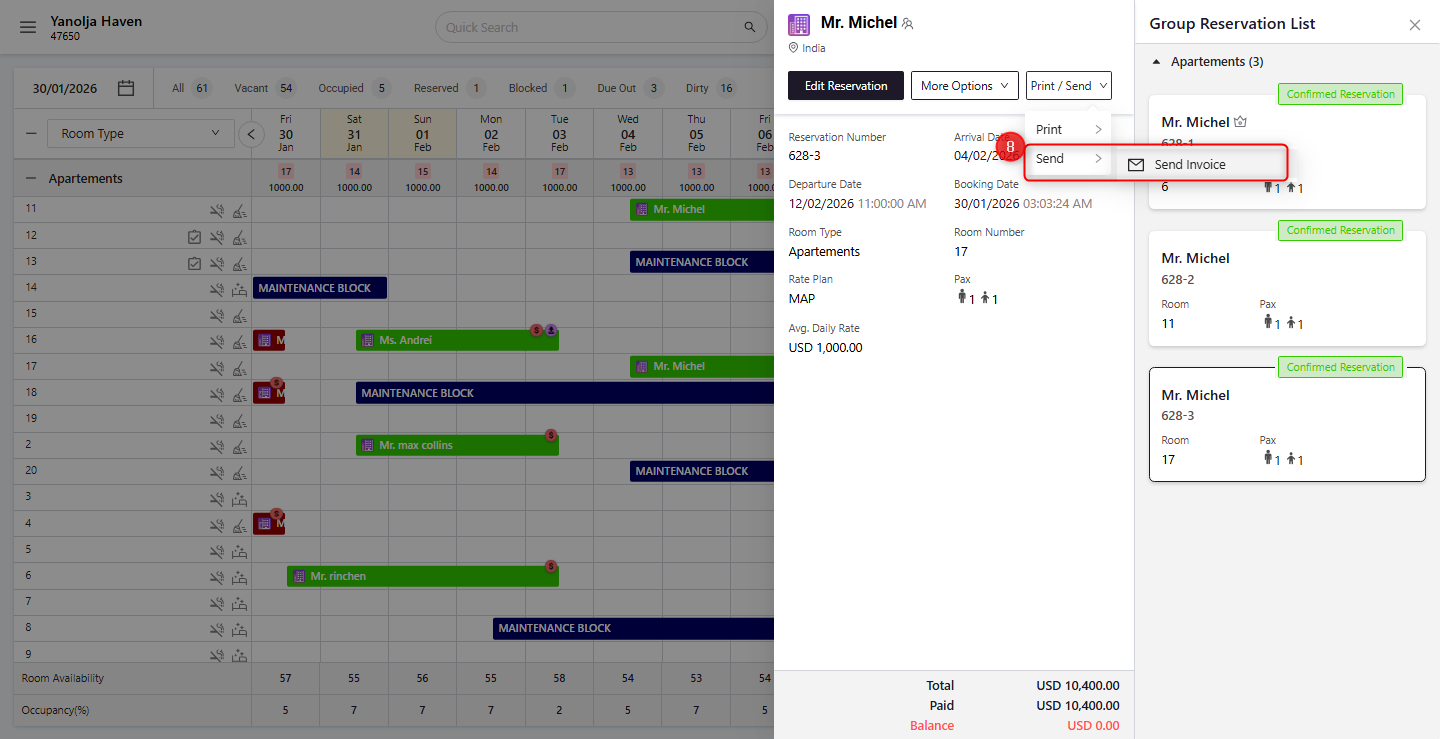This screenshot has height=739, width=1440.
Task: Open the Room Type dropdown
Action: 141,134
